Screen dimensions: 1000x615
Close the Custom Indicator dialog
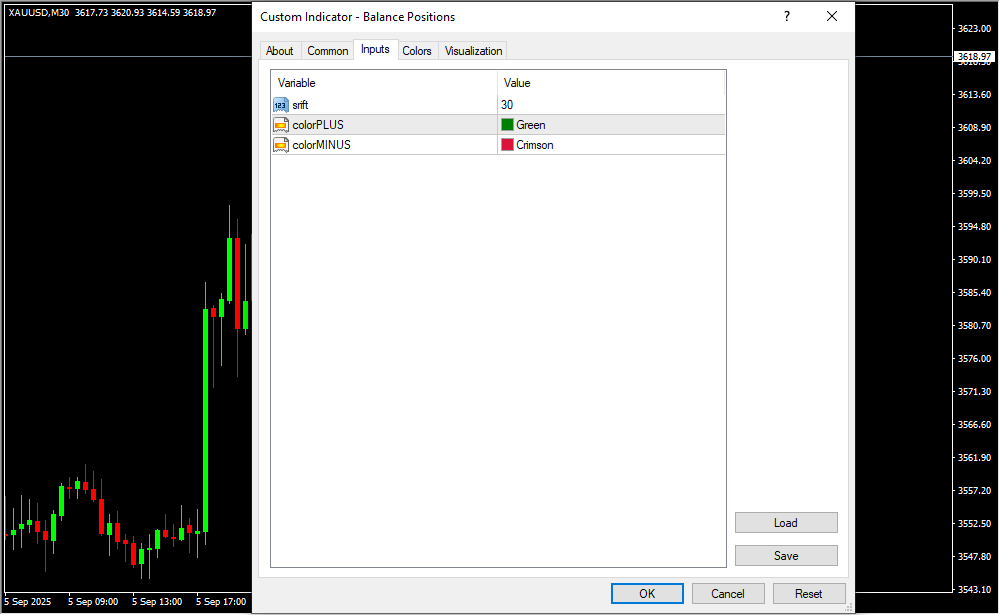(x=831, y=17)
